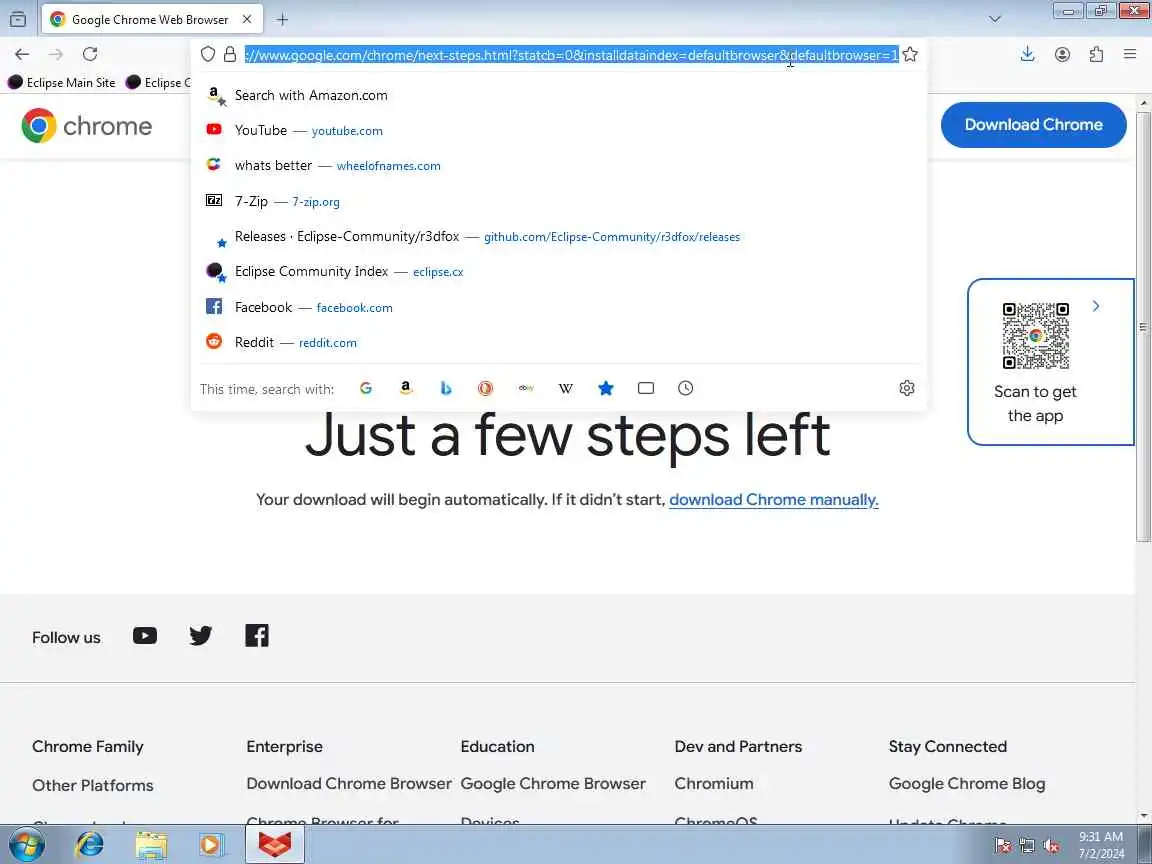
Task: Choose the YouTube youtube.com suggestion
Action: 558,130
